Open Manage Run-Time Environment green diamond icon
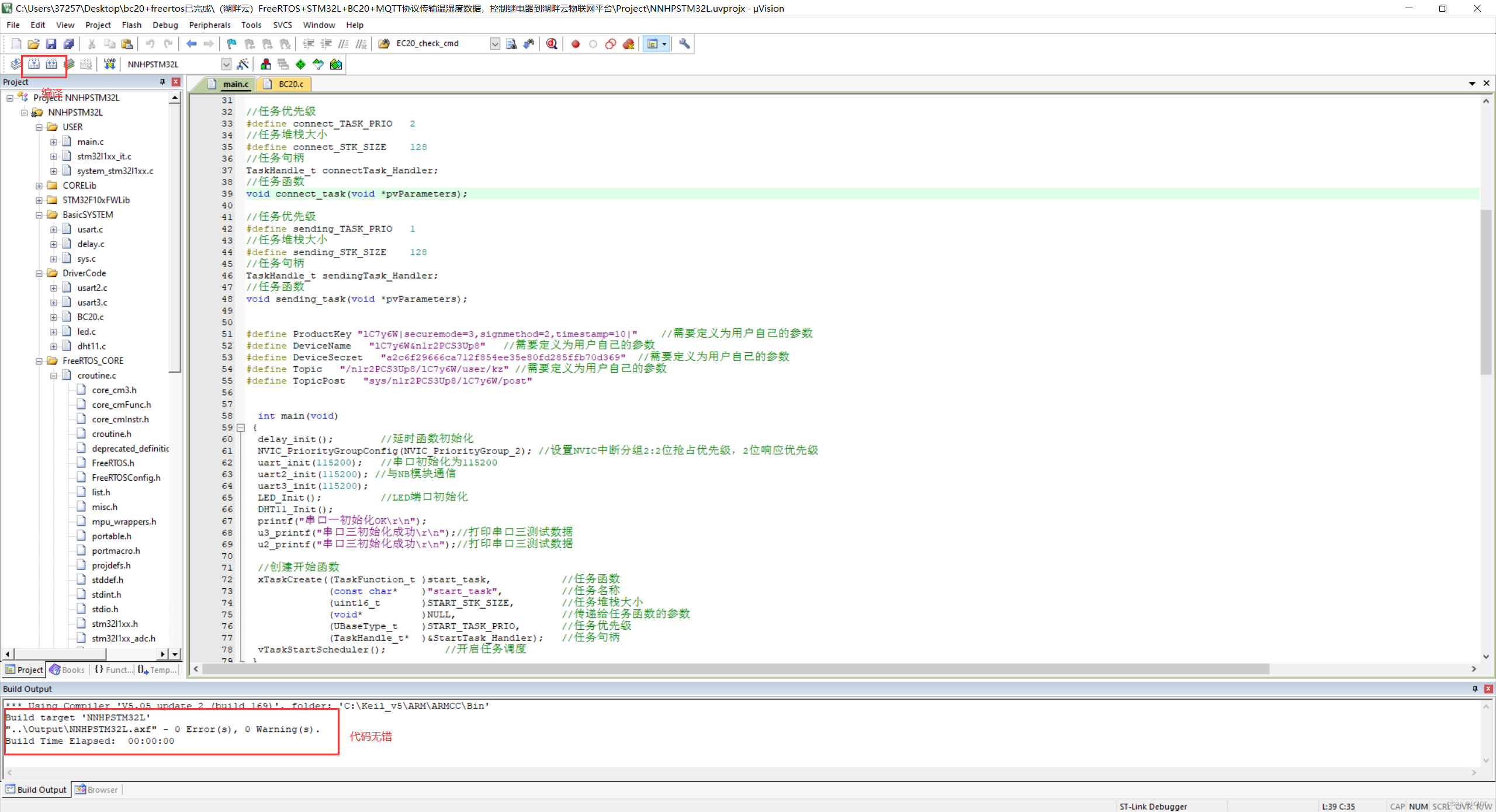 [300, 64]
